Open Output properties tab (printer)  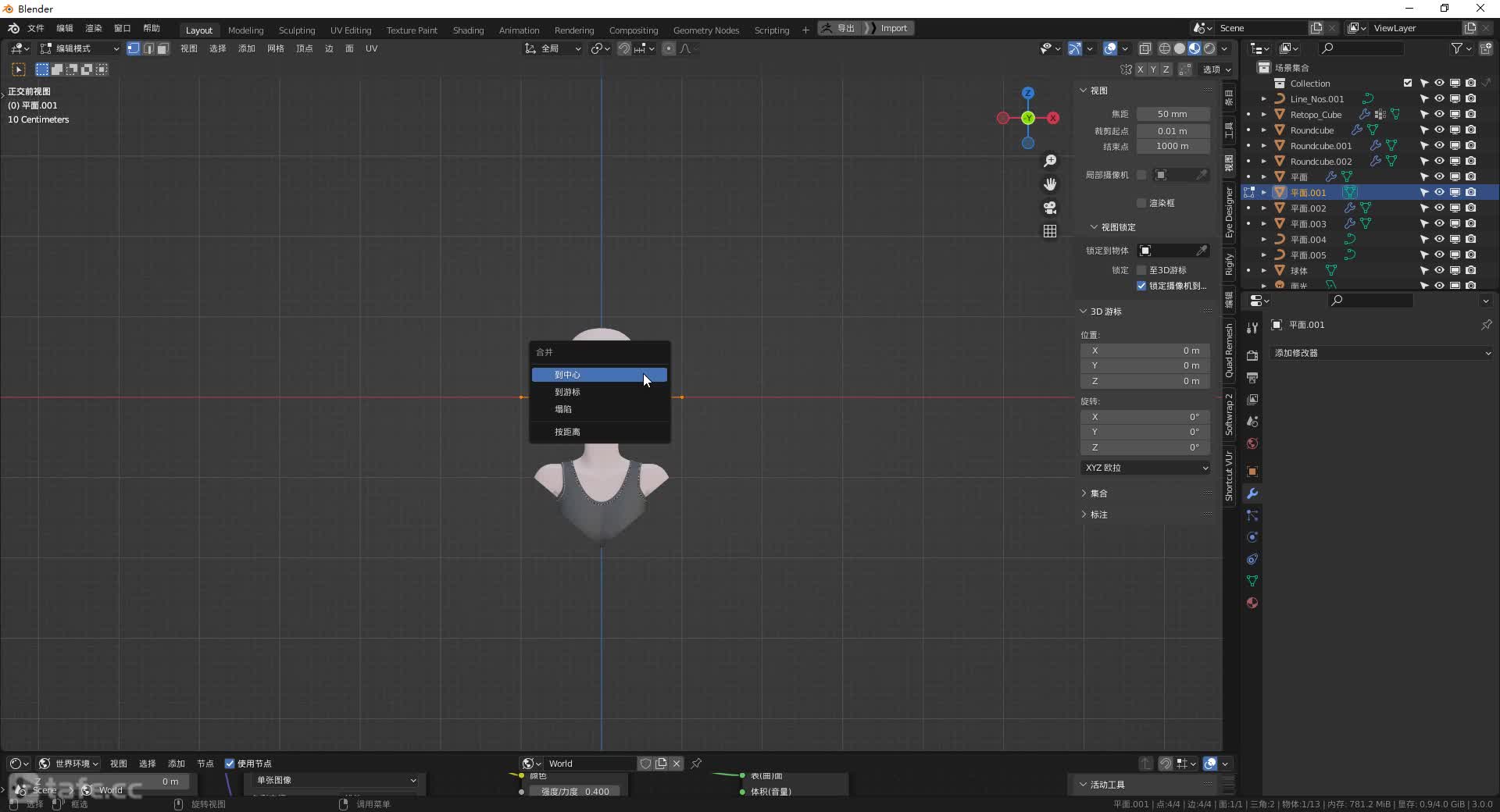pyautogui.click(x=1252, y=377)
